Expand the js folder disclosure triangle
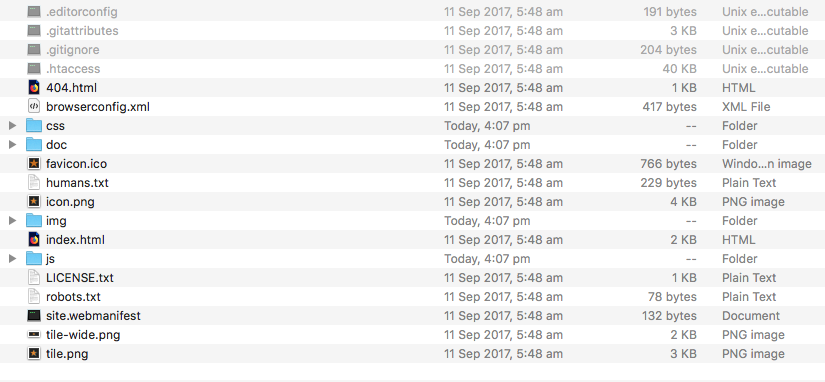 click(x=13, y=258)
